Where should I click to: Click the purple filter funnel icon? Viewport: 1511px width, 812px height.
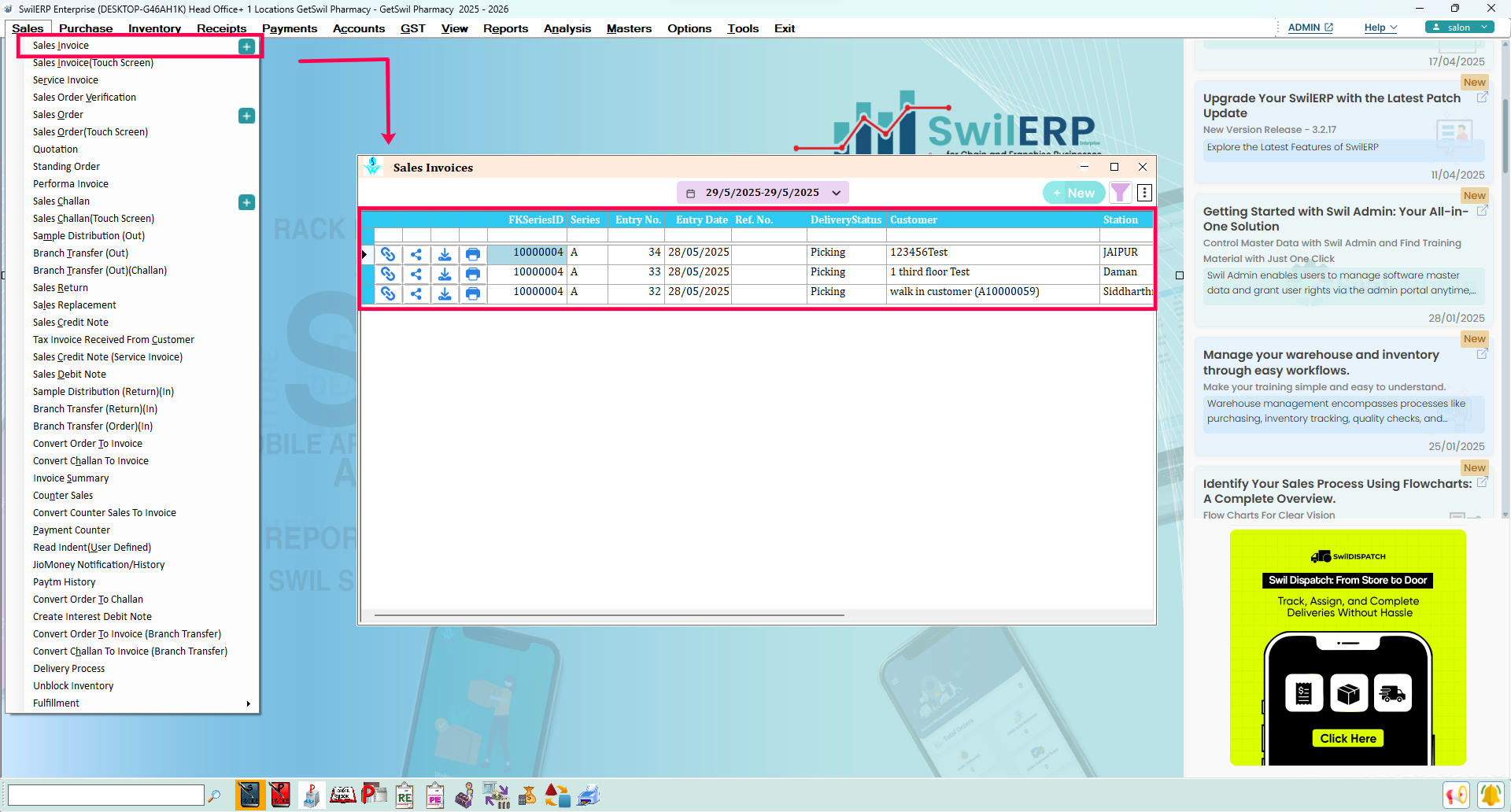coord(1120,193)
